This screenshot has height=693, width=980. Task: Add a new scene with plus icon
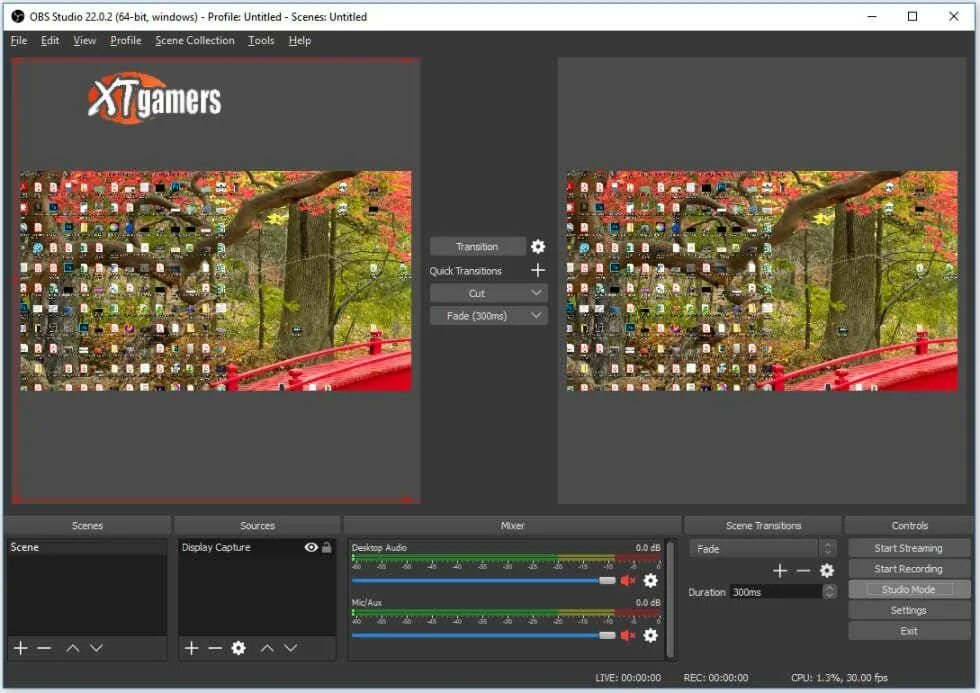(21, 648)
